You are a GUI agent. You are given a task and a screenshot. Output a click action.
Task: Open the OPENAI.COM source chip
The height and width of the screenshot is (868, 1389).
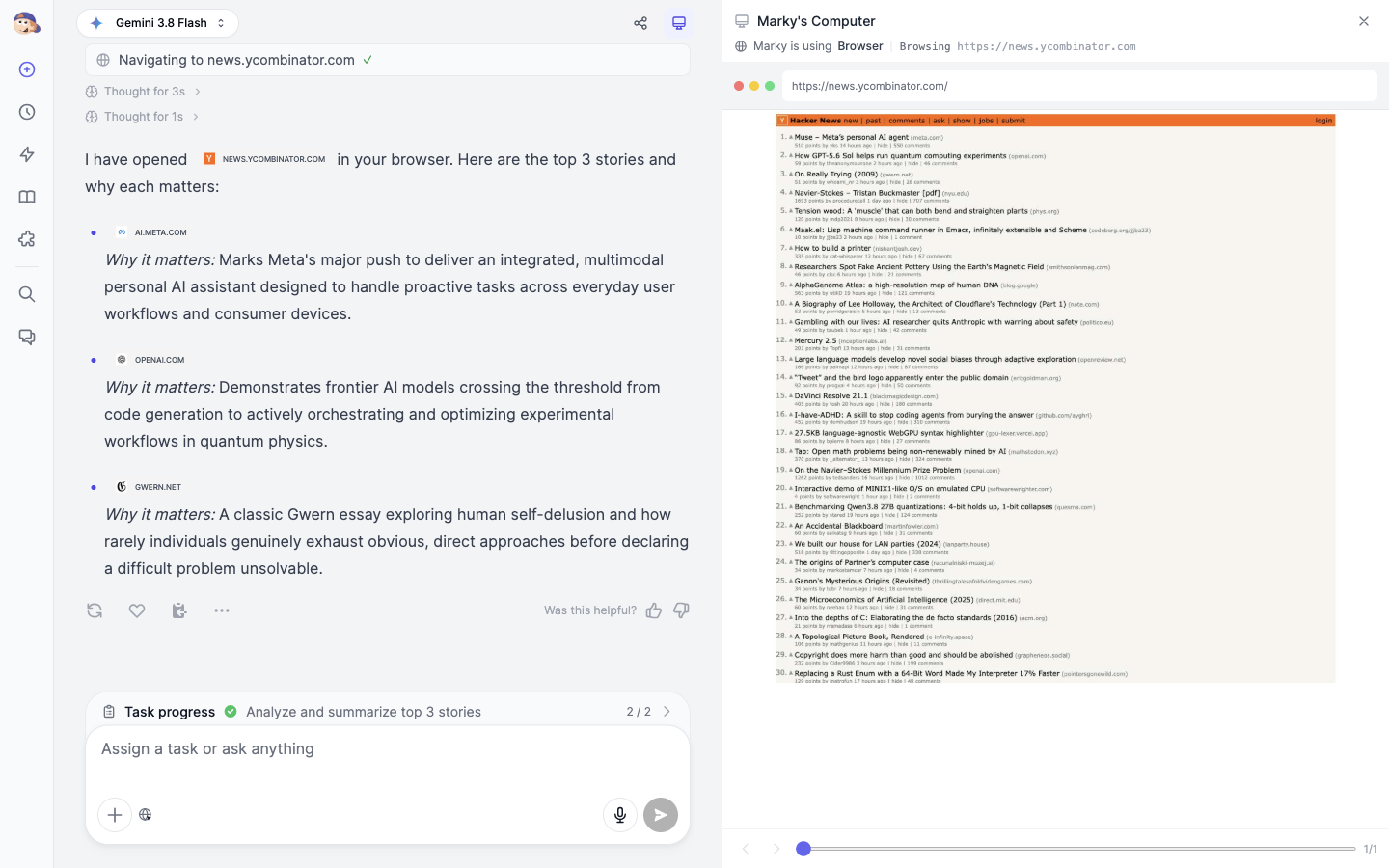(x=150, y=360)
